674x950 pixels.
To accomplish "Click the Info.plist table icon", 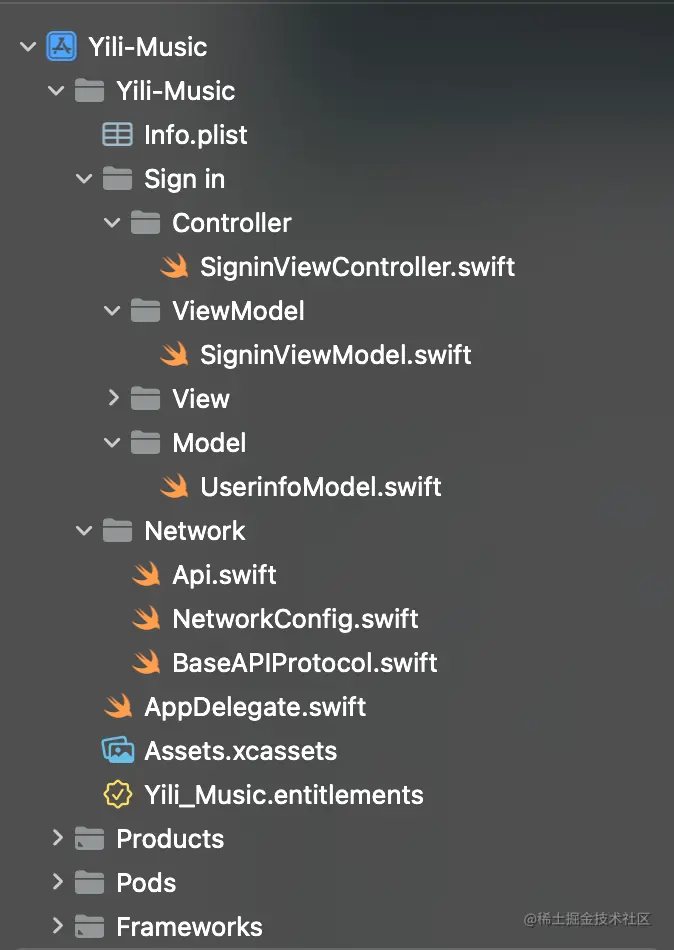I will click(x=117, y=135).
